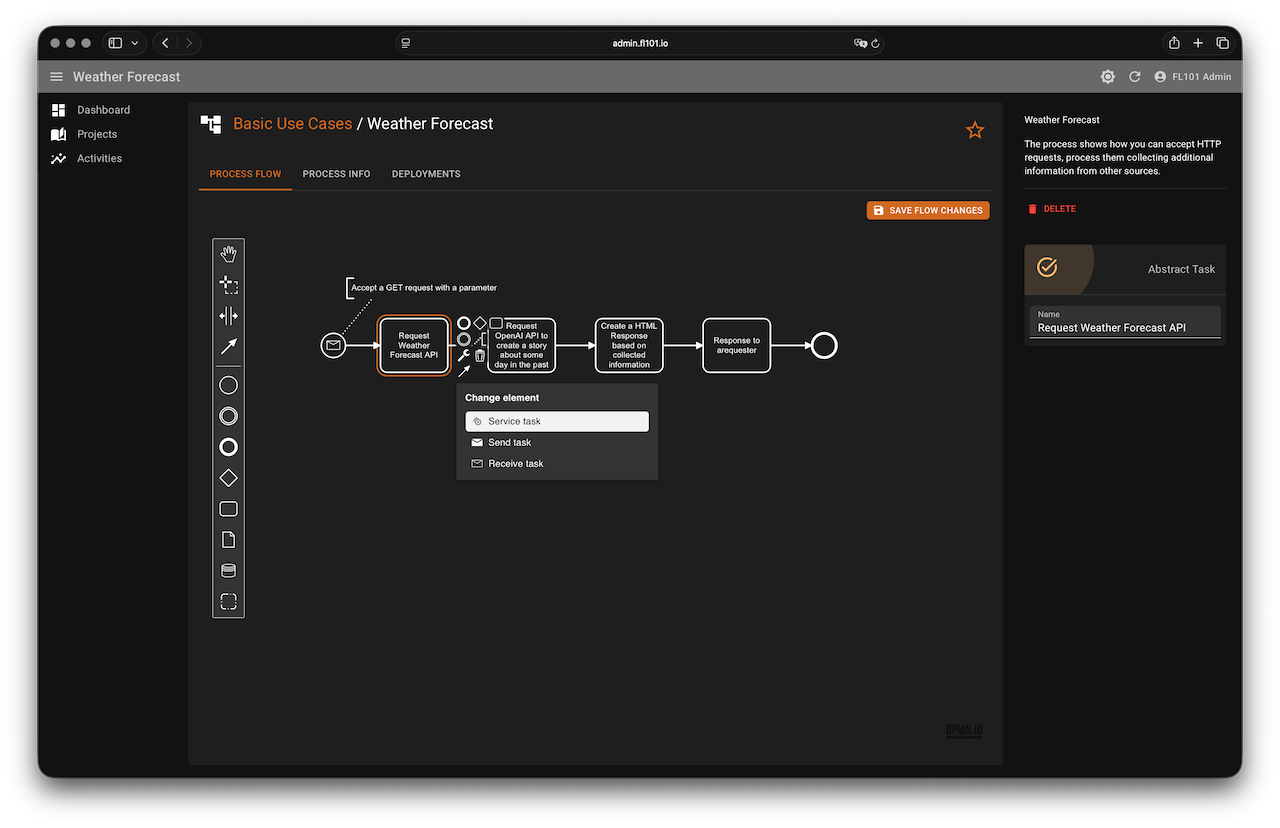Click the wrench change-type icon
The height and width of the screenshot is (828, 1280).
pos(464,355)
